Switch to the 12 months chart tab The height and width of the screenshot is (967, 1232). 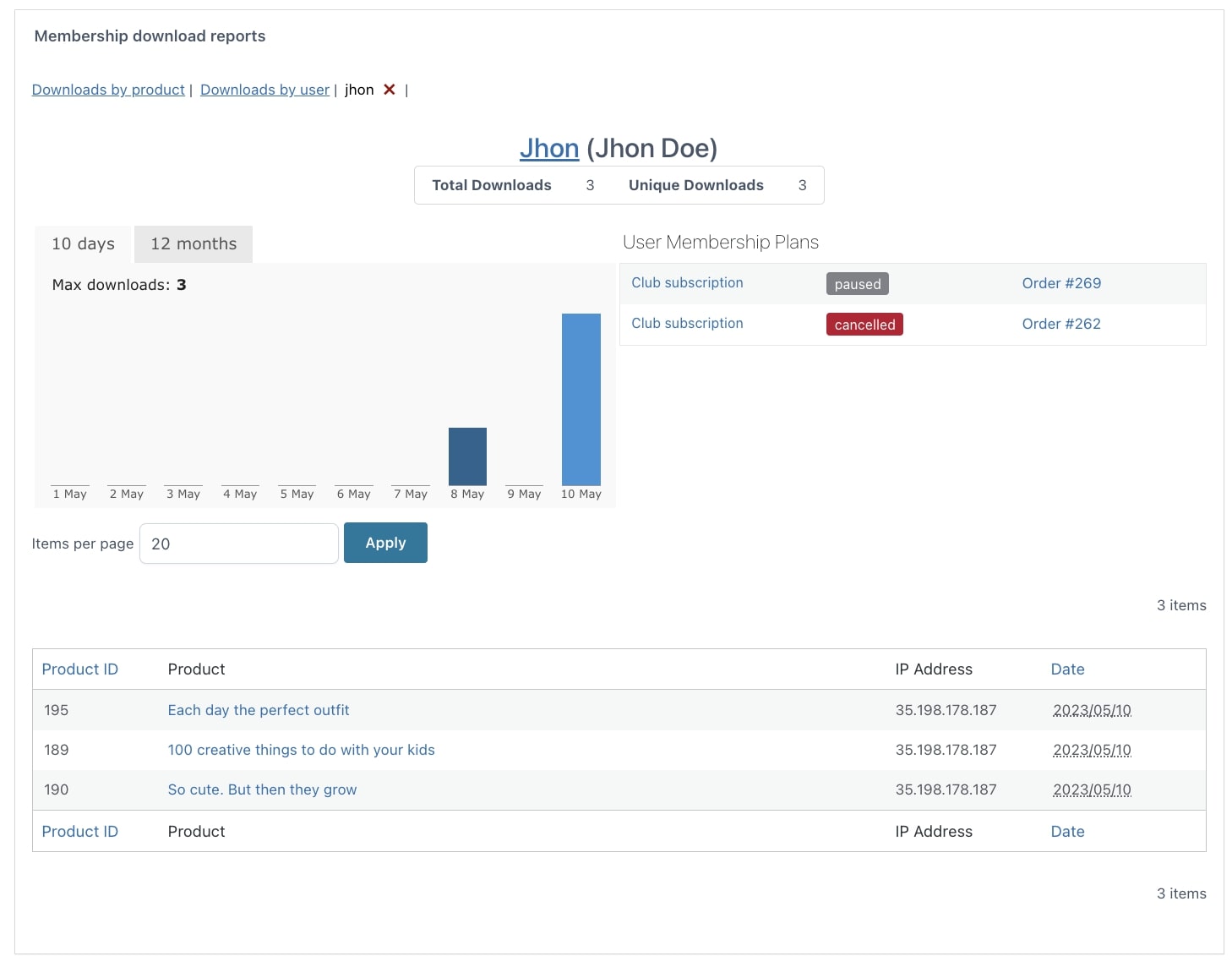point(194,244)
